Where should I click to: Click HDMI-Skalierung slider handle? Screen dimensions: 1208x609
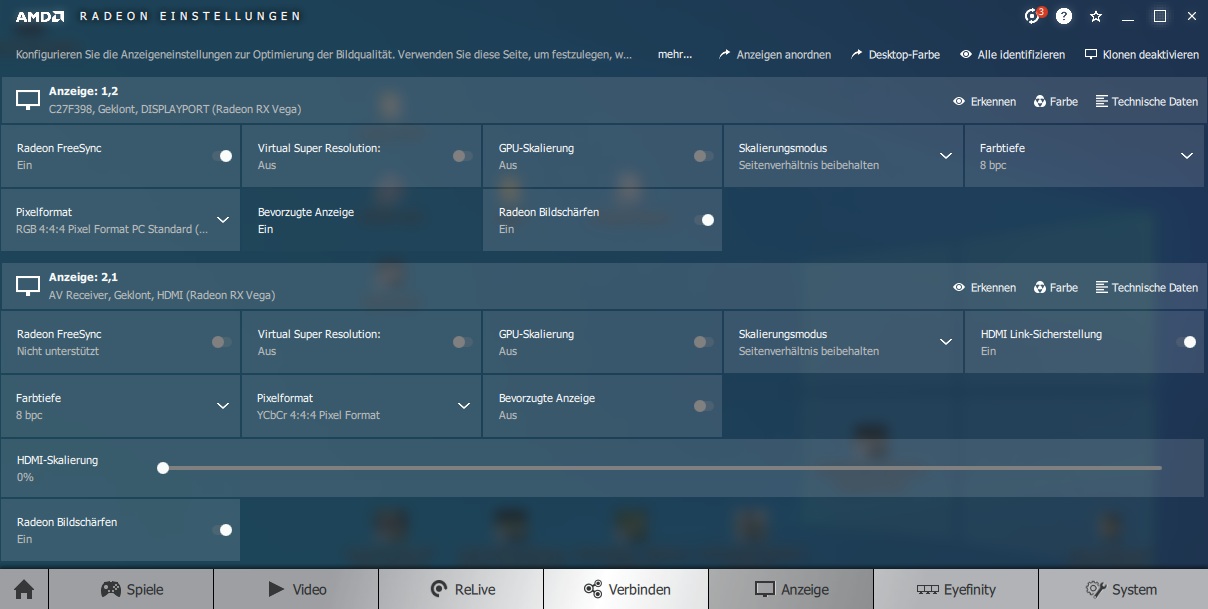(163, 467)
